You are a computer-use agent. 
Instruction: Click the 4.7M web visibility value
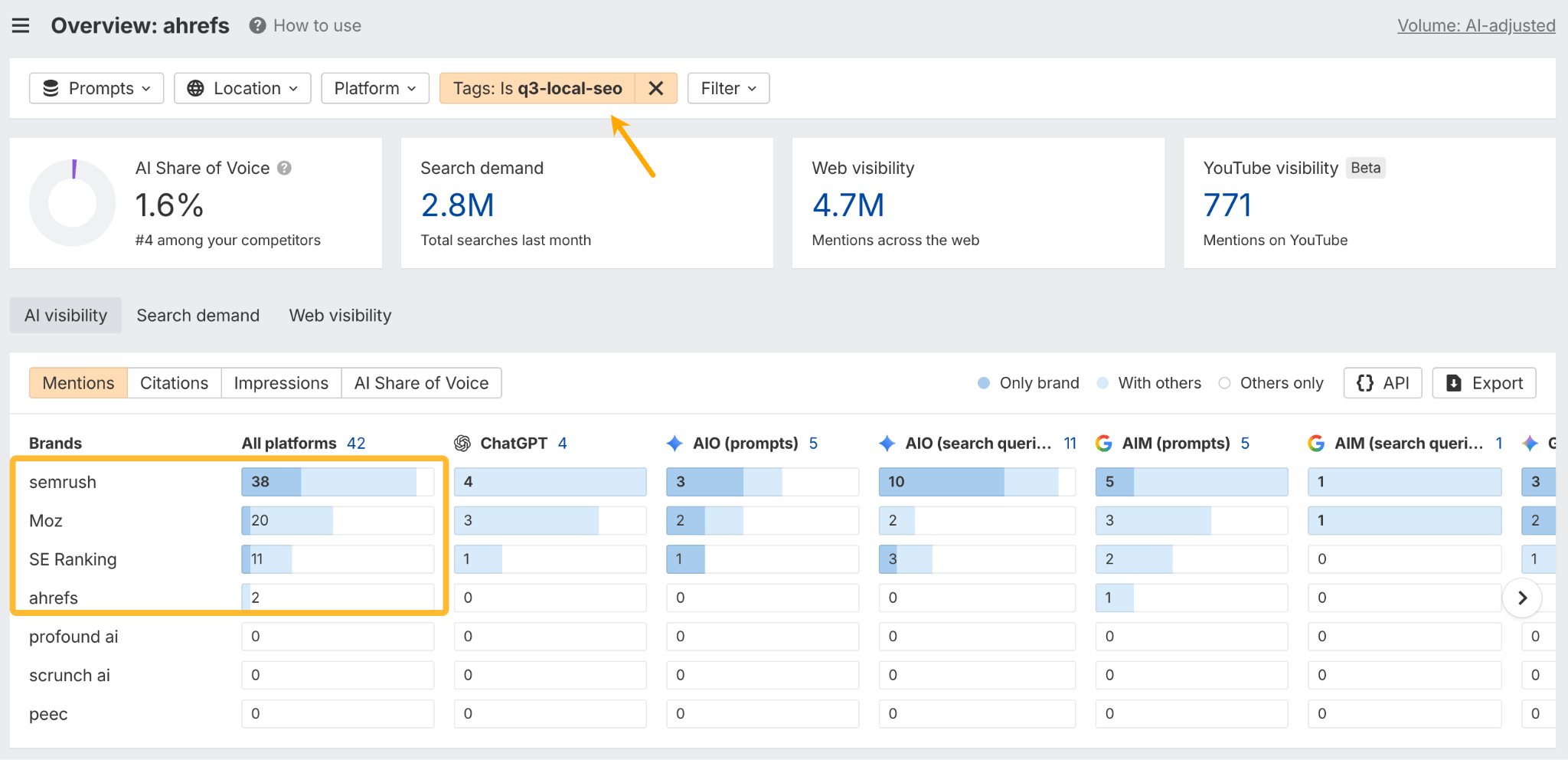[848, 205]
